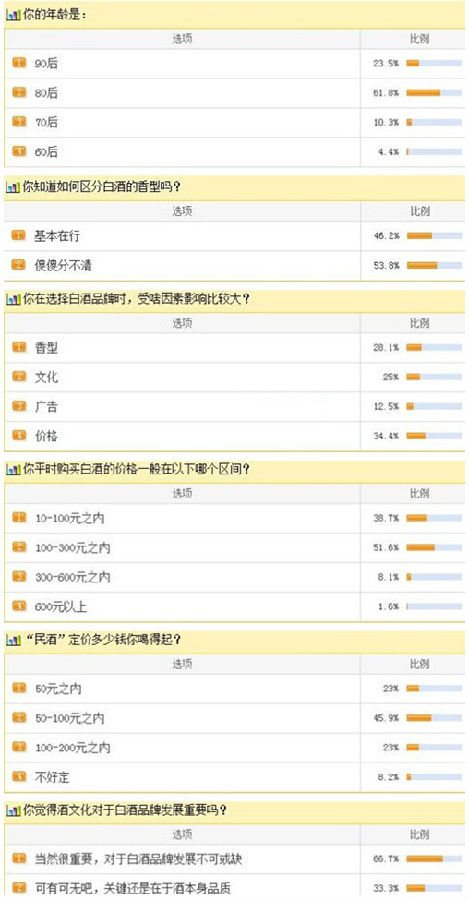469x900 pixels.
Task: Click the number badge next to 600元以上
Action: 19,606
